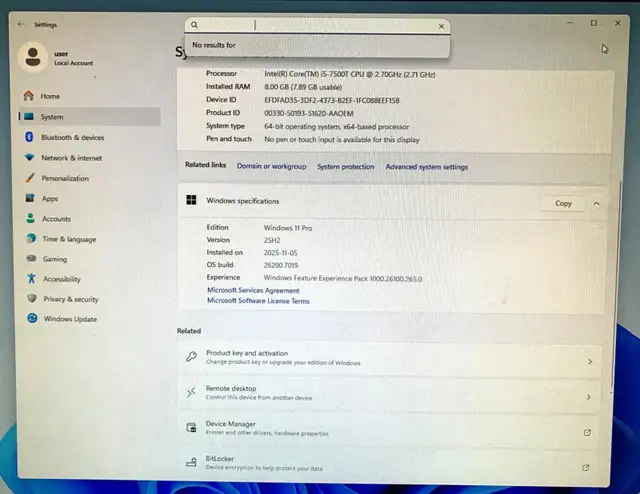Click the Installed RAM 8.00 GB value

click(x=303, y=87)
